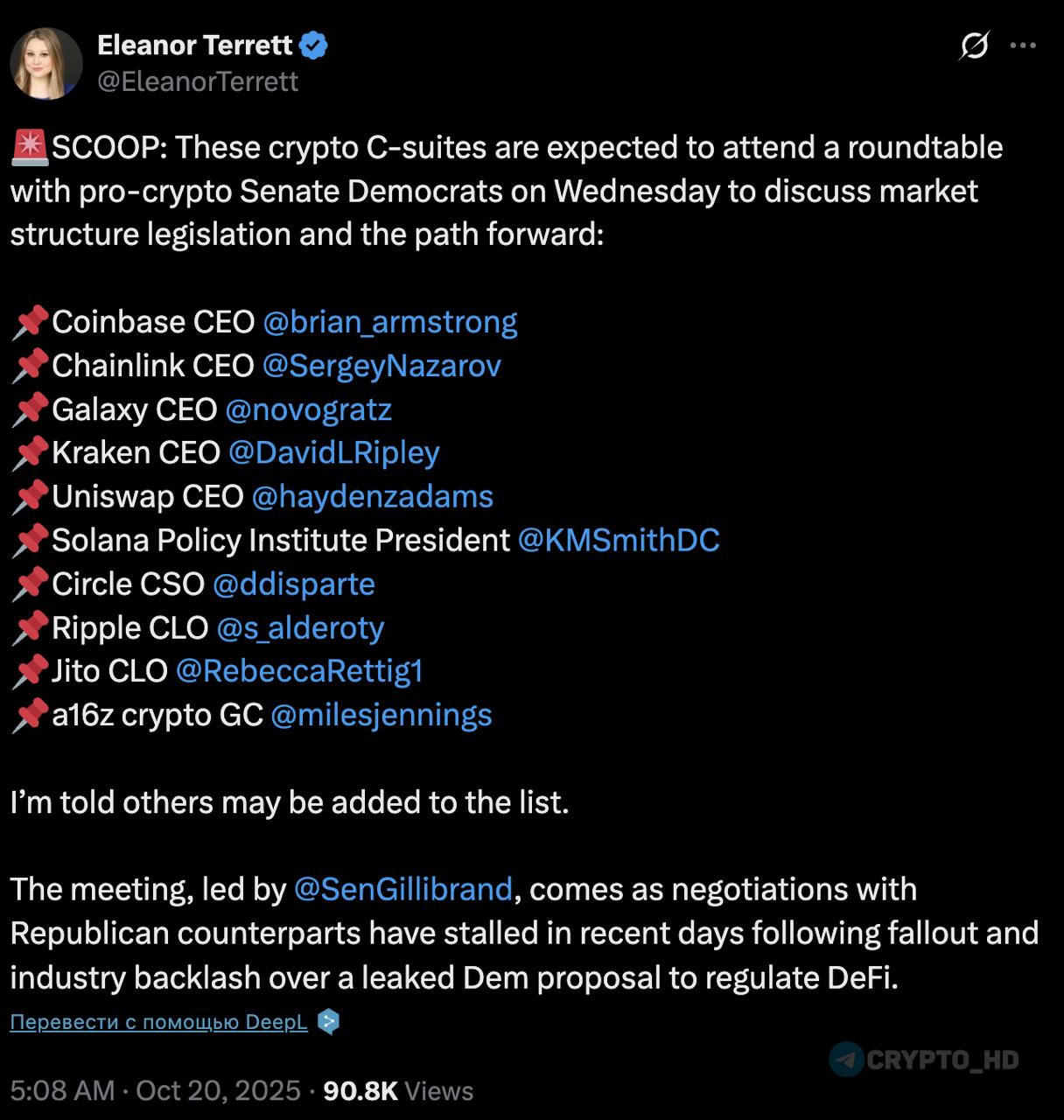This screenshot has width=1064, height=1120.
Task: Go to the @haydenzadams profile
Action: click(372, 497)
